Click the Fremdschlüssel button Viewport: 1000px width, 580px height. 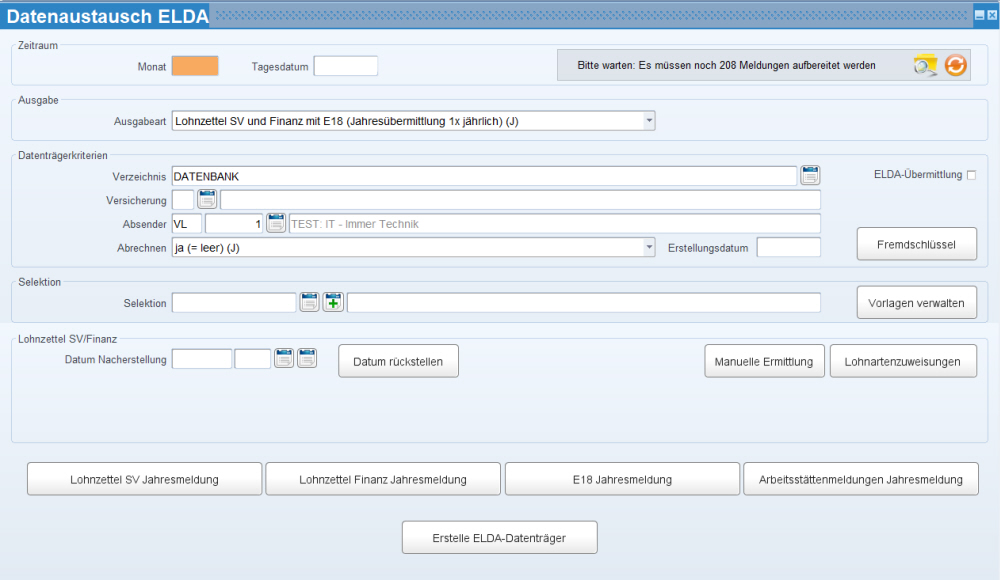coord(916,244)
